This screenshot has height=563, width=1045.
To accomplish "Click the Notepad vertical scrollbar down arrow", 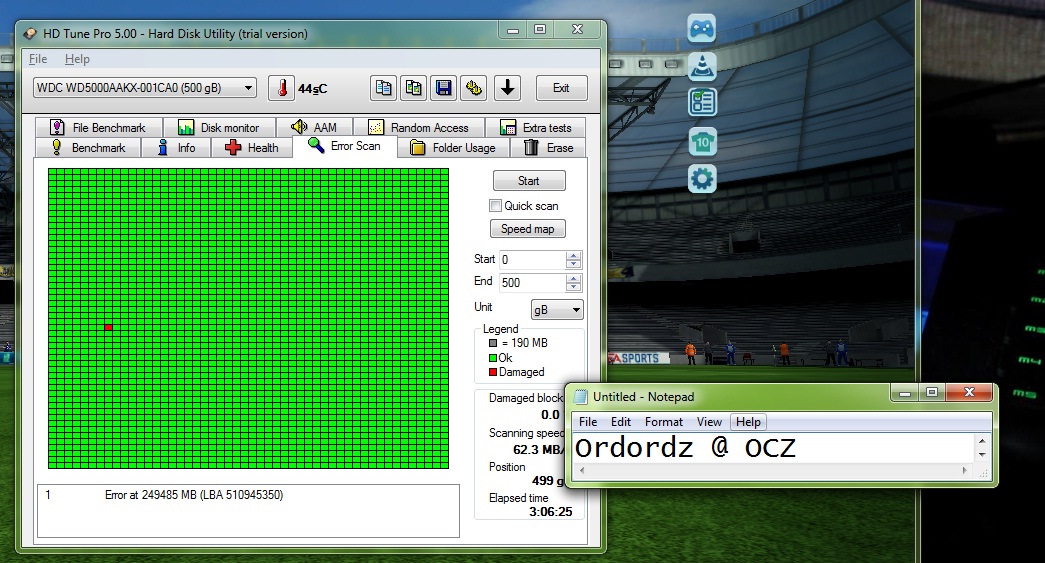I will [982, 455].
